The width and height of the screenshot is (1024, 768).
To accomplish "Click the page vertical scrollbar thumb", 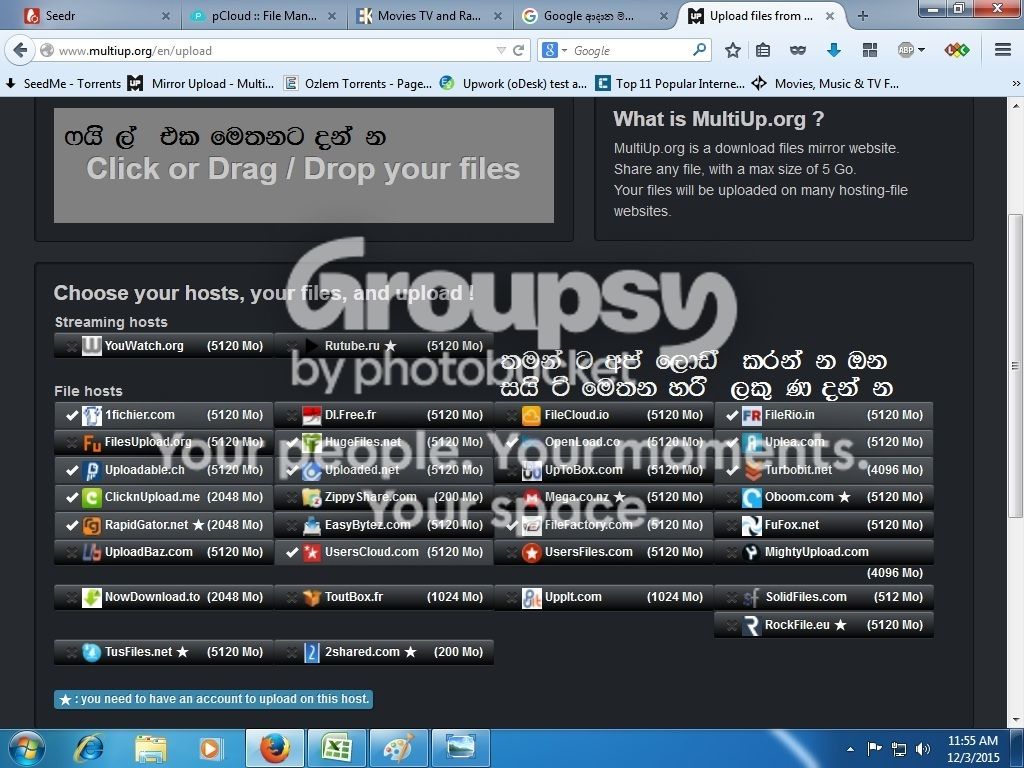I will 1016,366.
